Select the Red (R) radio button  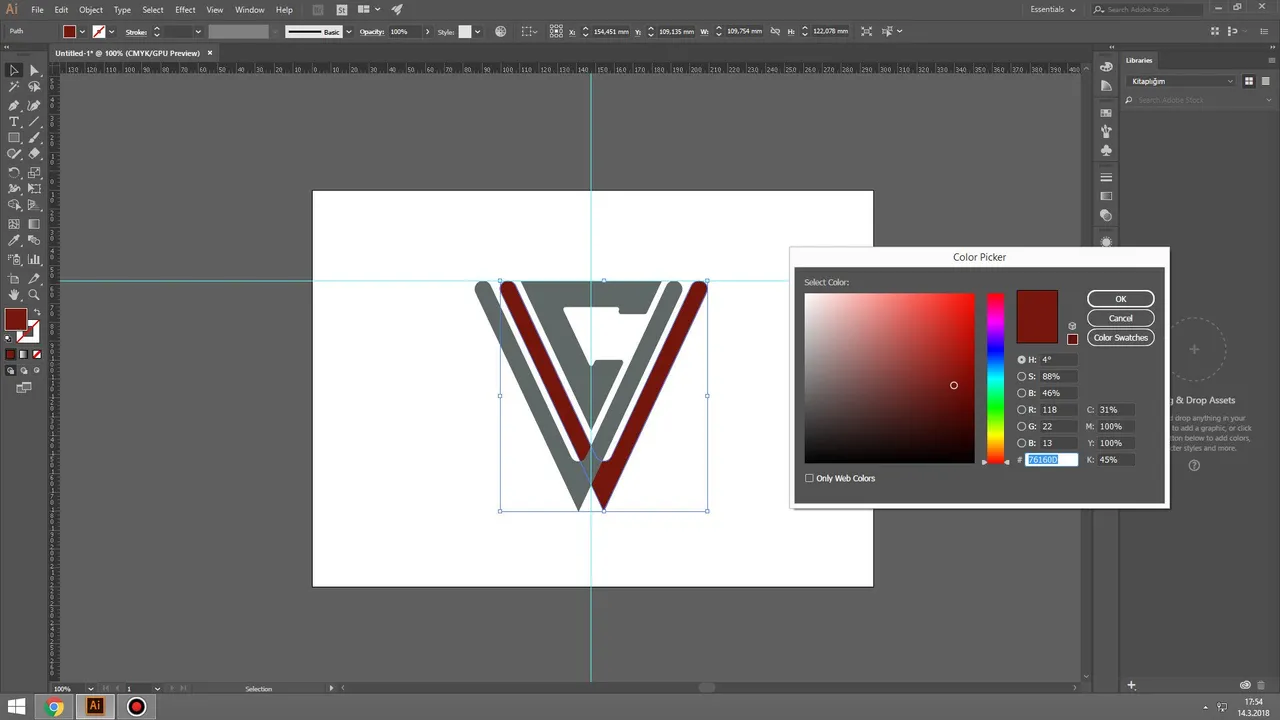point(1022,410)
